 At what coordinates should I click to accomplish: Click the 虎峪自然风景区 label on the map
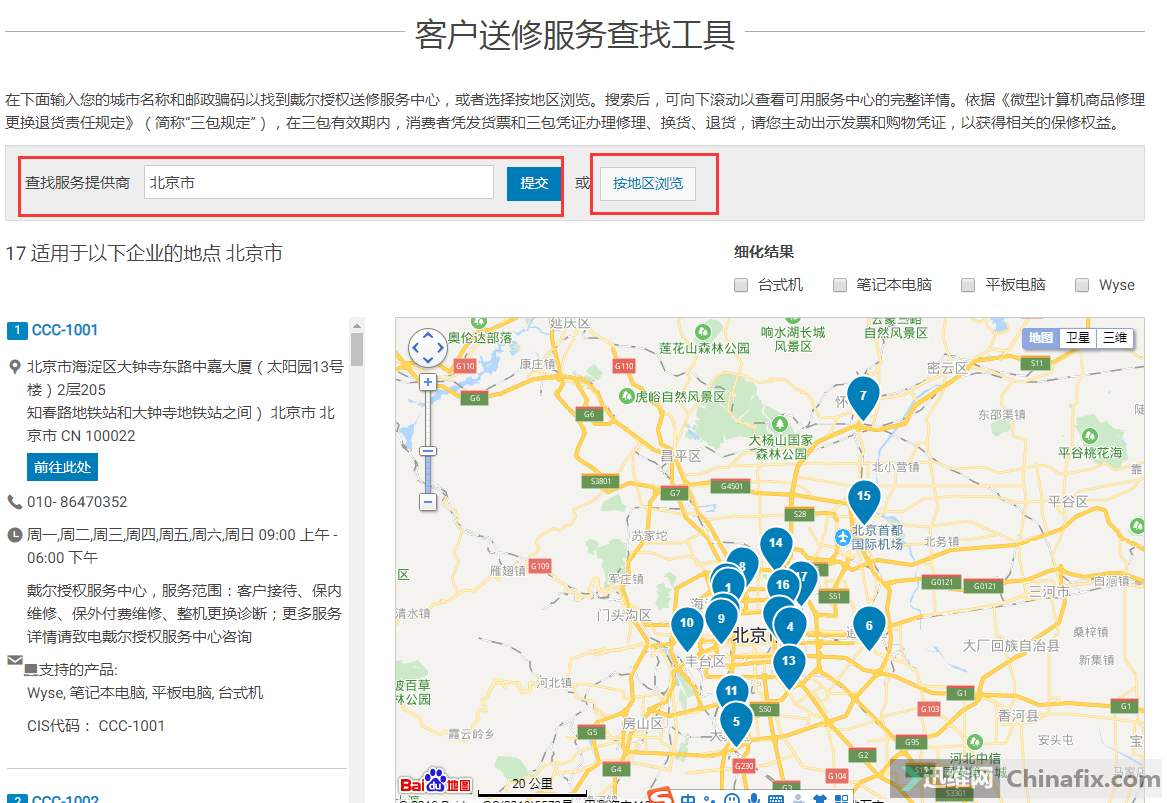tap(680, 397)
